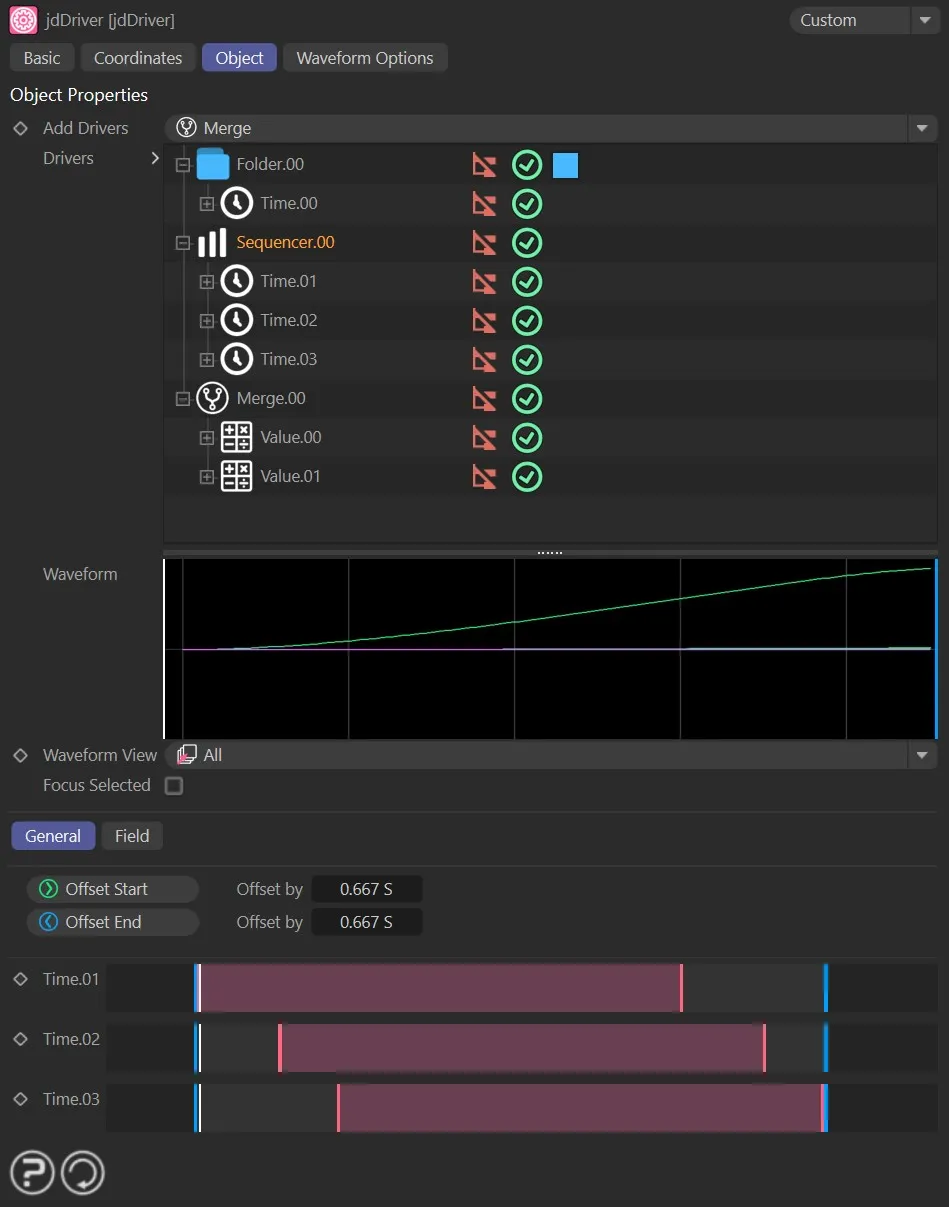Click the reset circular arrow icon

[x=83, y=1172]
